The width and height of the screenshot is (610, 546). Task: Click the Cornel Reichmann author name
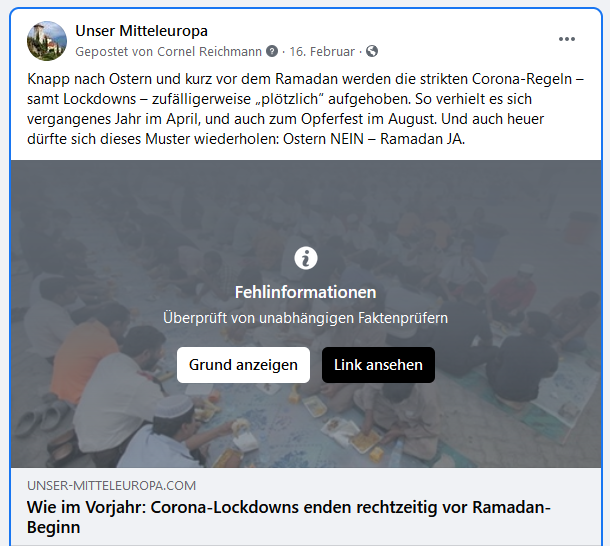pos(209,51)
